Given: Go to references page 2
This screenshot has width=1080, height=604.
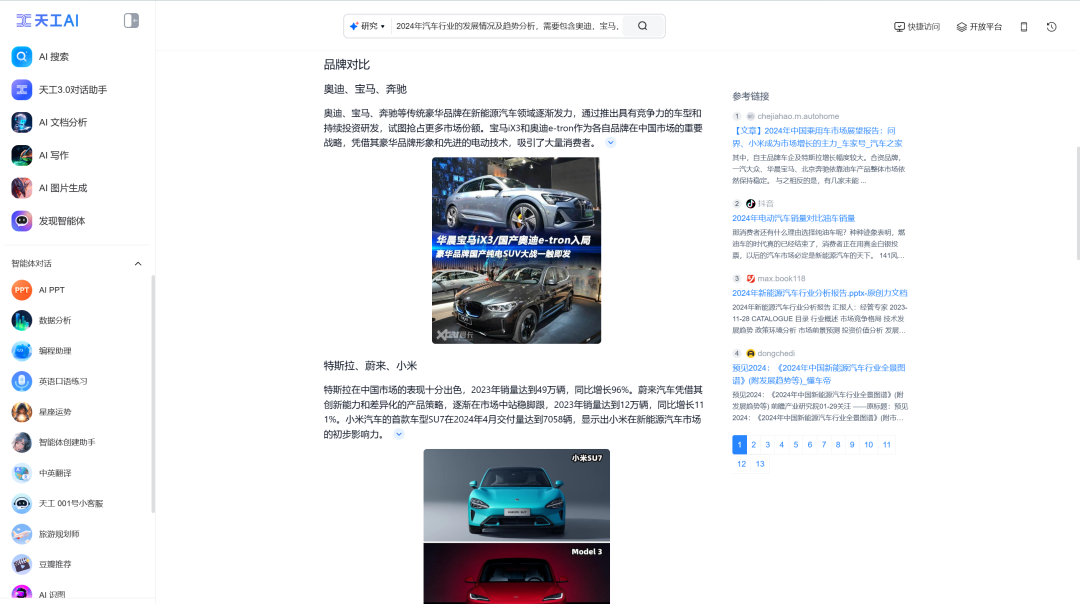Looking at the screenshot, I should [x=754, y=445].
